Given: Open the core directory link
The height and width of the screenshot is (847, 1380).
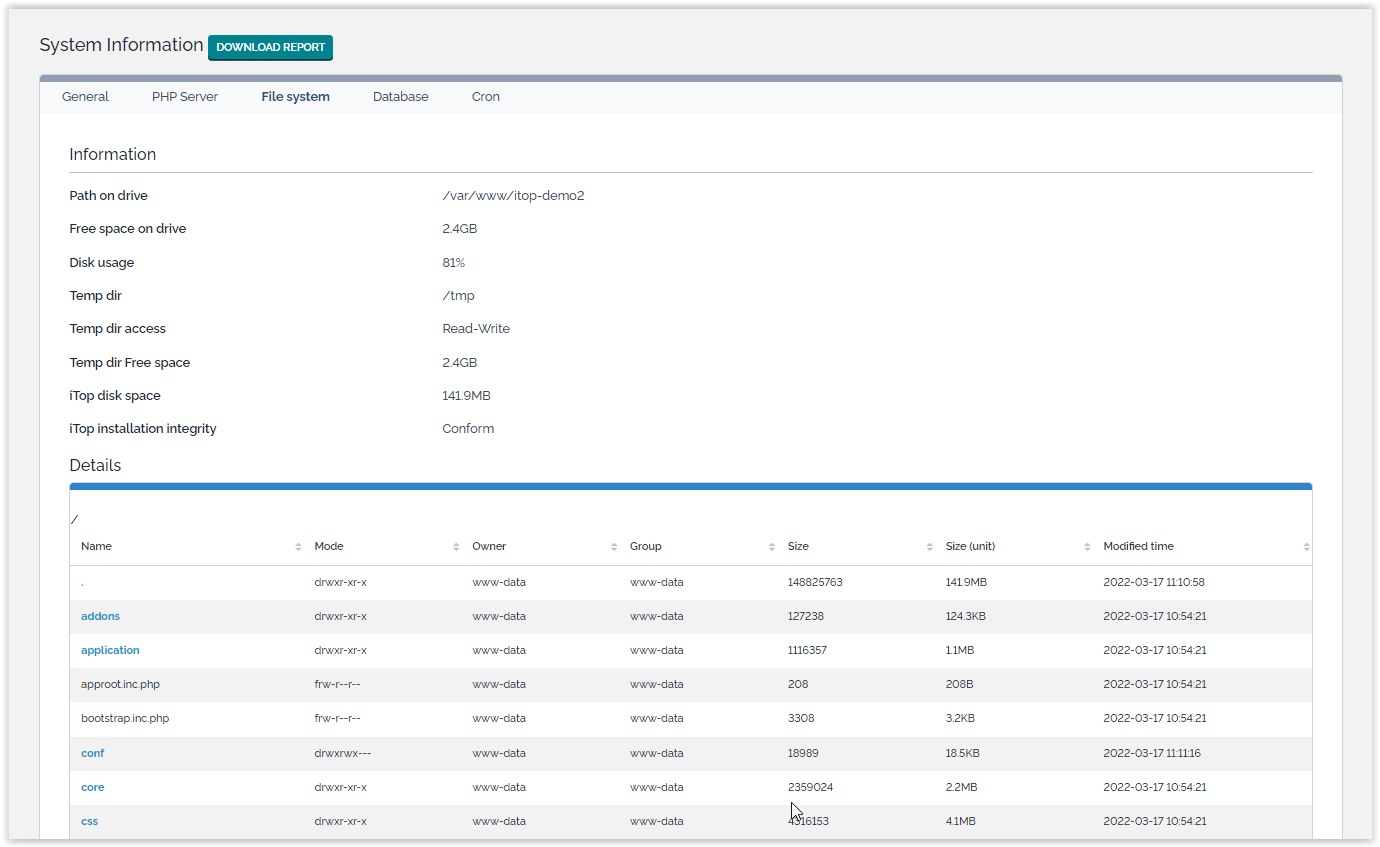Looking at the screenshot, I should pyautogui.click(x=92, y=787).
